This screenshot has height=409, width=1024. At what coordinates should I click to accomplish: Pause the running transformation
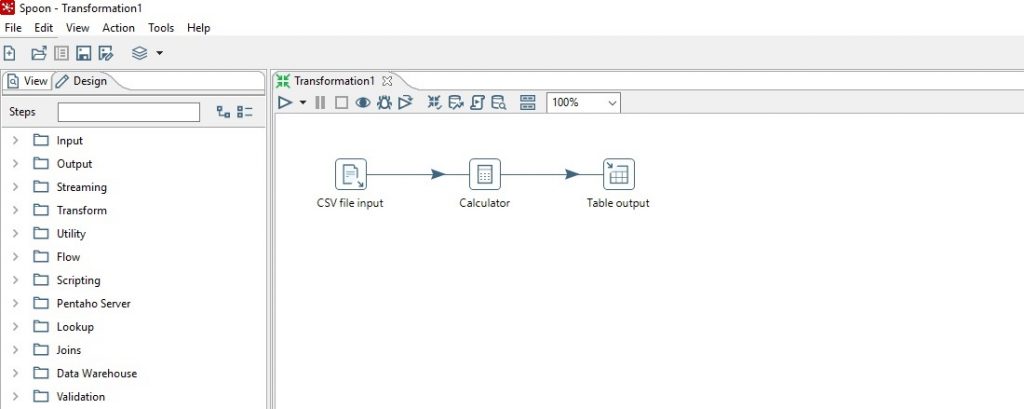click(320, 103)
